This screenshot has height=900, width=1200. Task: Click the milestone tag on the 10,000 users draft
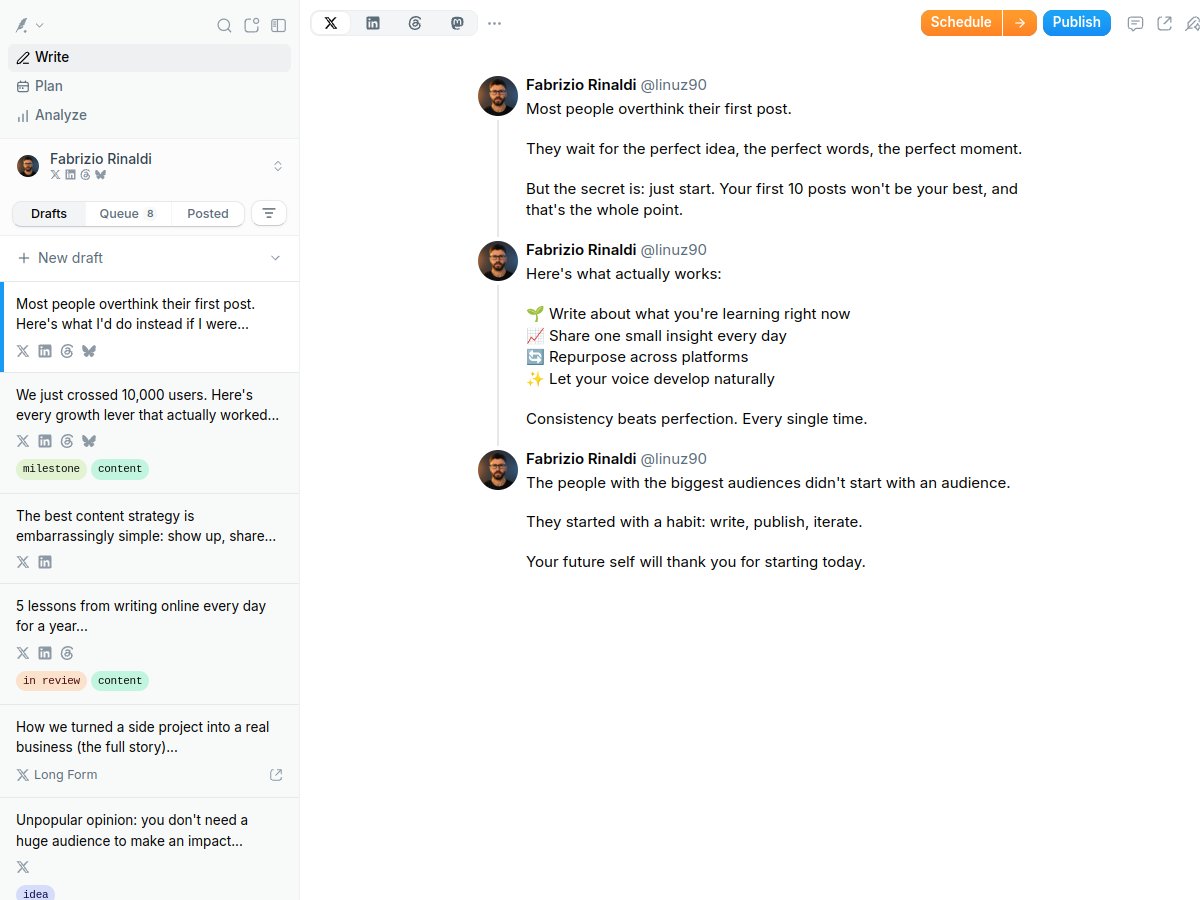pyautogui.click(x=51, y=469)
